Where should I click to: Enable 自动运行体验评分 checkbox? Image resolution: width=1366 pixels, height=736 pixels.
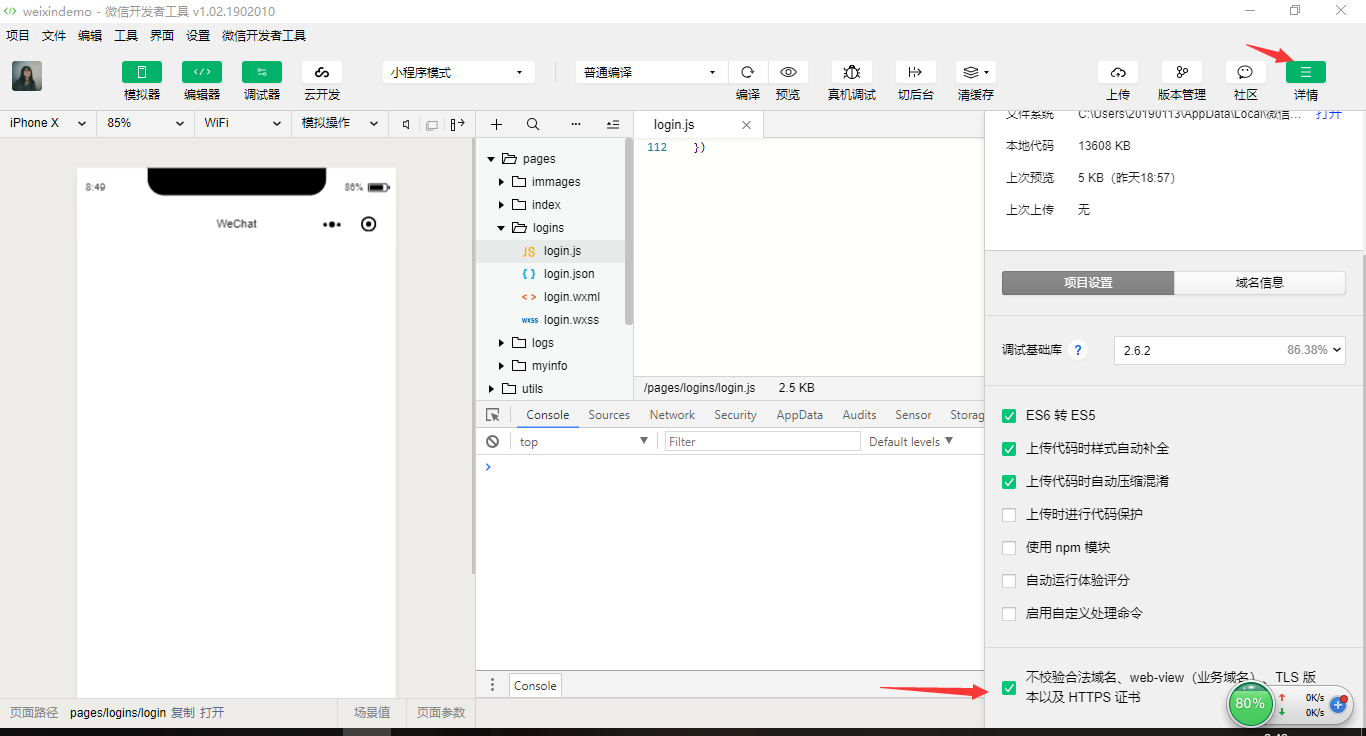pyautogui.click(x=1009, y=581)
